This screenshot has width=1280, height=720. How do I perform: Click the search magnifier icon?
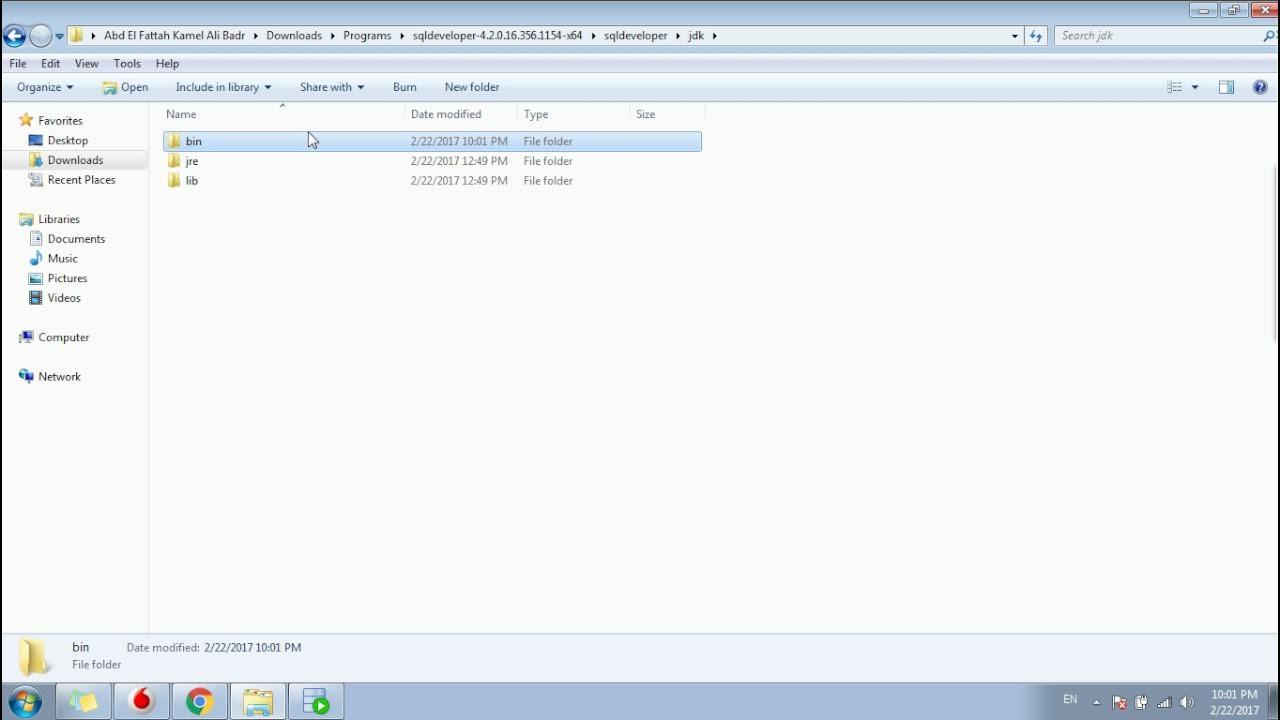1270,36
